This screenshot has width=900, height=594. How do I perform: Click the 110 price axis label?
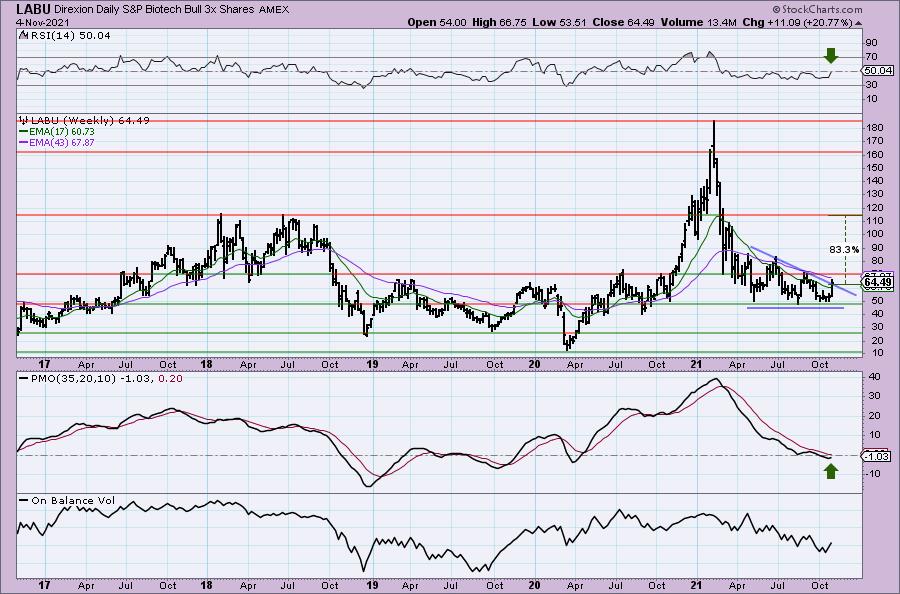click(x=874, y=220)
